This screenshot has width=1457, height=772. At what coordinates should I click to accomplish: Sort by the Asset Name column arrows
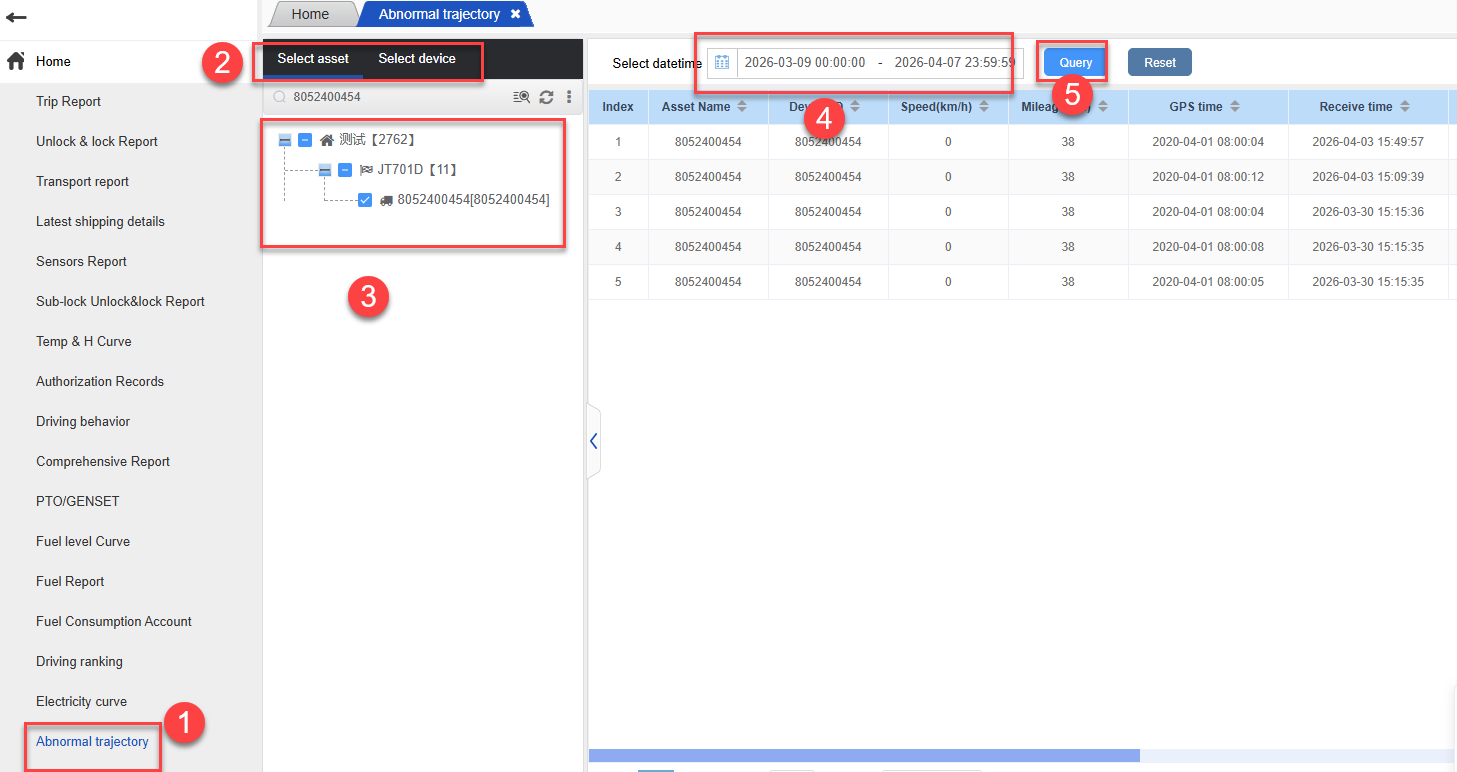pyautogui.click(x=742, y=107)
